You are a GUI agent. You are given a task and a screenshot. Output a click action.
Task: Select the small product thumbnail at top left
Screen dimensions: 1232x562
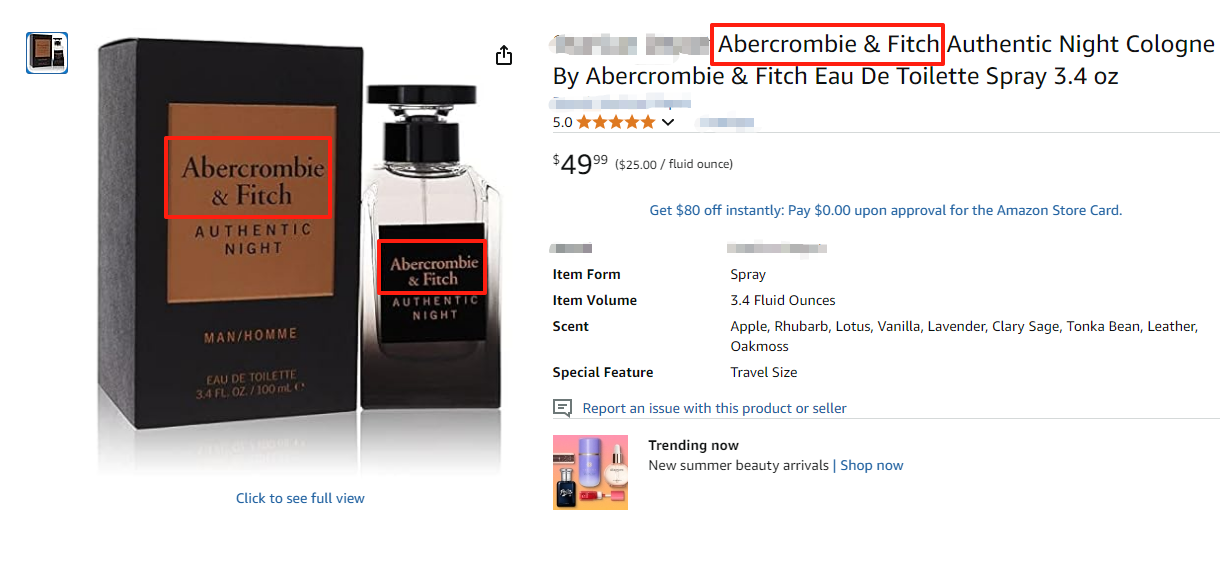tap(47, 53)
